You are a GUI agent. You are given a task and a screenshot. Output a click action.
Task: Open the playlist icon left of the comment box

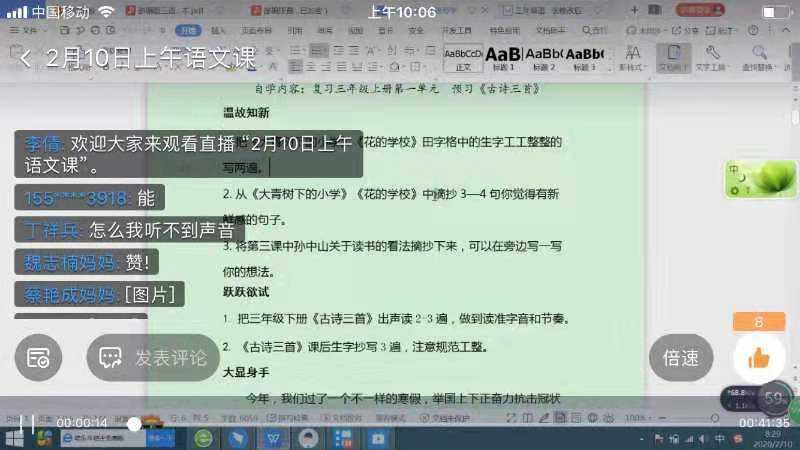tap(38, 357)
